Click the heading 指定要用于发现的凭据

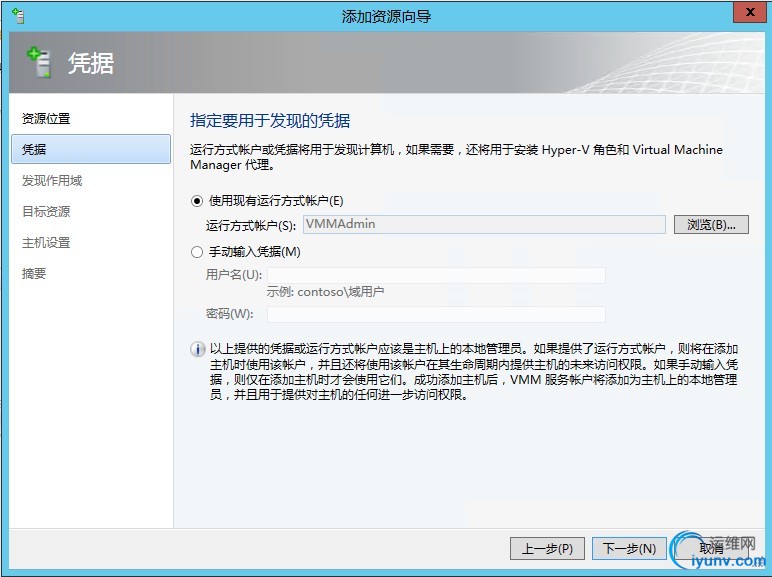click(x=270, y=121)
